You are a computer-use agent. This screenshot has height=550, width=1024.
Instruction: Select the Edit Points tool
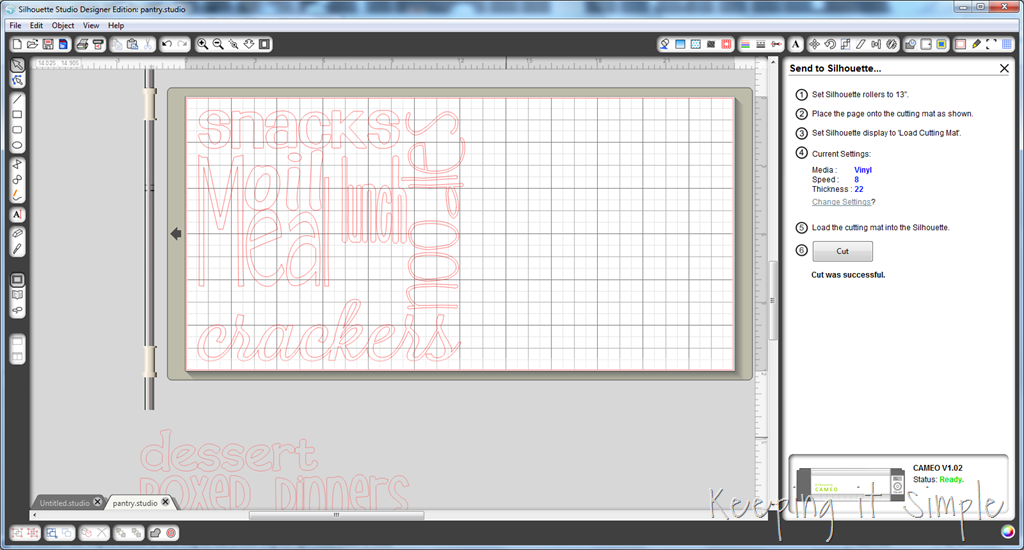click(18, 80)
